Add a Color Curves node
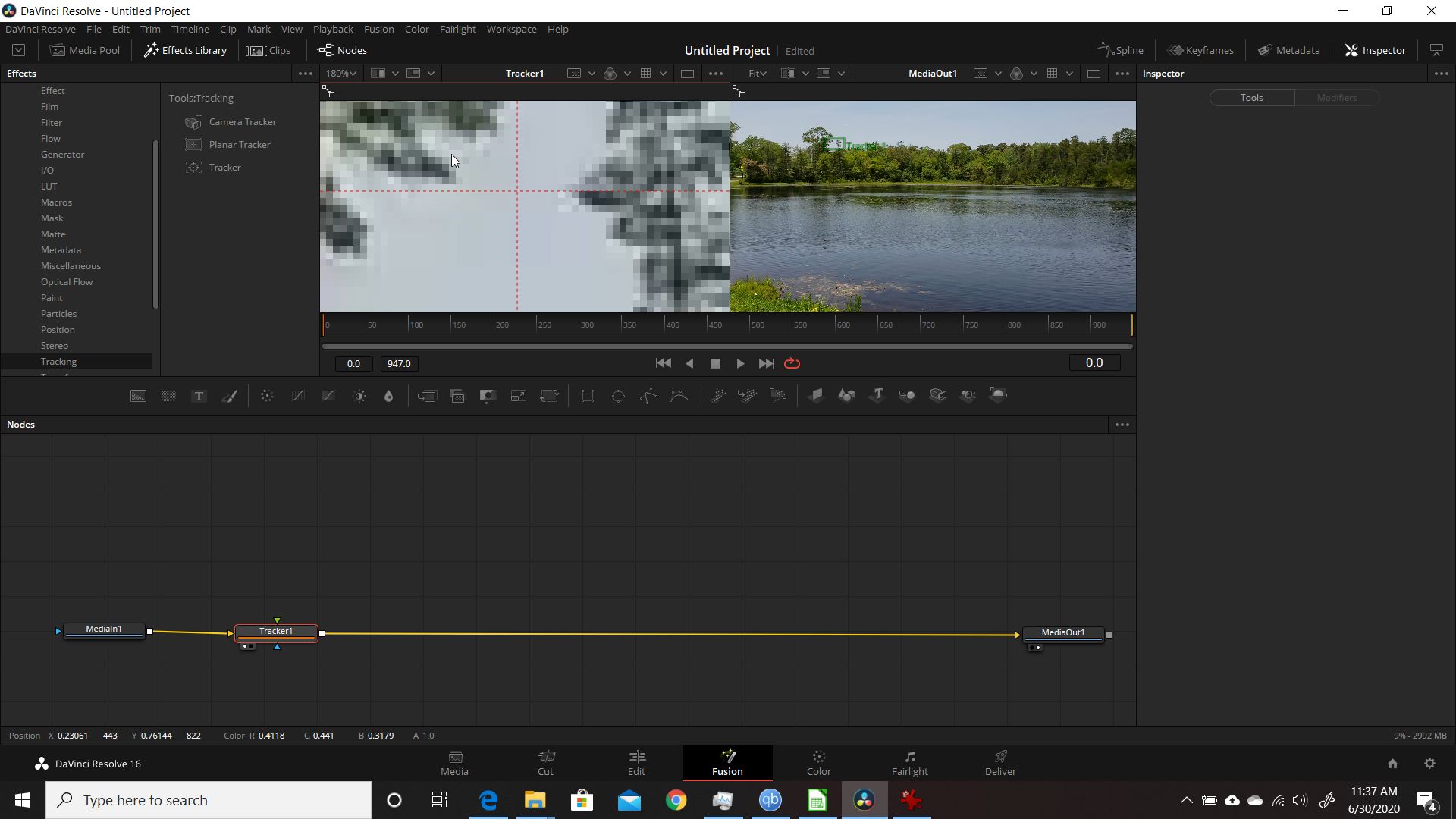The height and width of the screenshot is (819, 1456). click(298, 396)
